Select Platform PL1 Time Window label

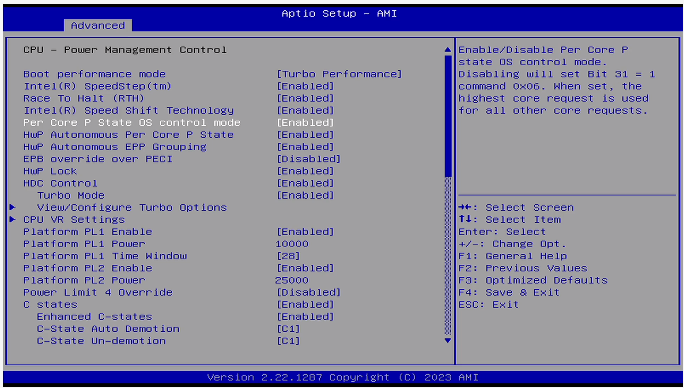click(105, 256)
